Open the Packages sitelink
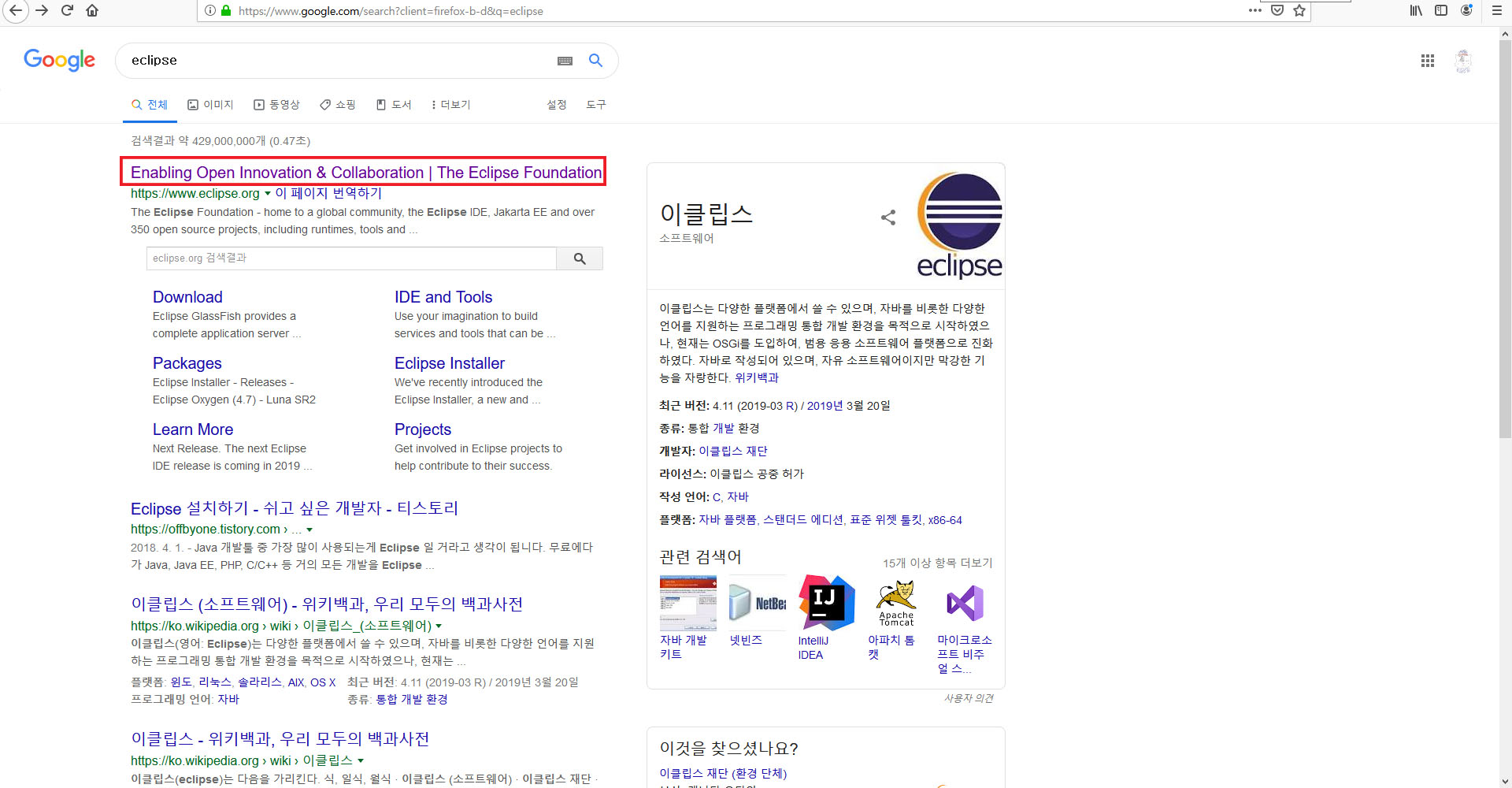The image size is (1512, 788). pos(187,363)
